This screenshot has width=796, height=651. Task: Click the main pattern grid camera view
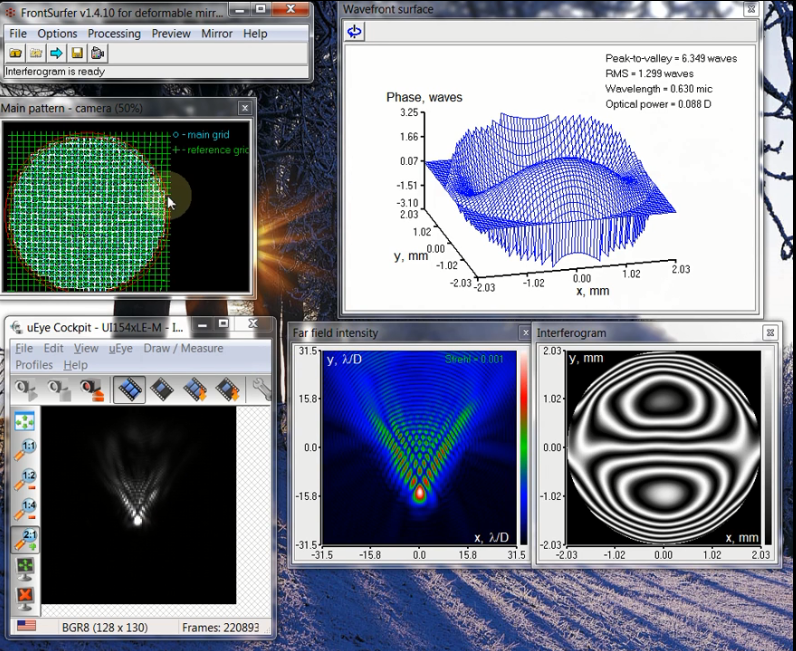tap(126, 206)
